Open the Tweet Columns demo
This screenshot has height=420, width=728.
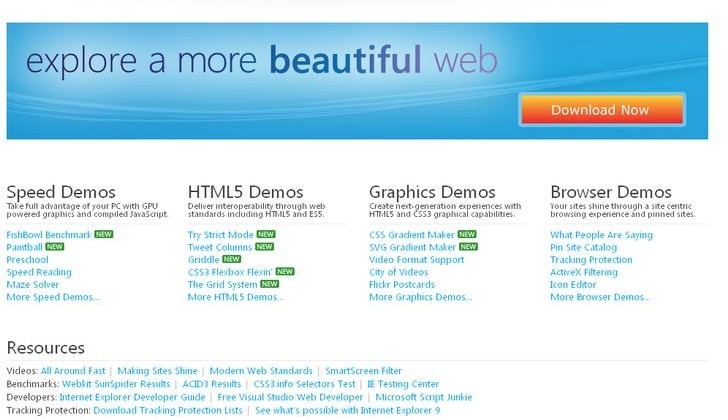pos(220,247)
